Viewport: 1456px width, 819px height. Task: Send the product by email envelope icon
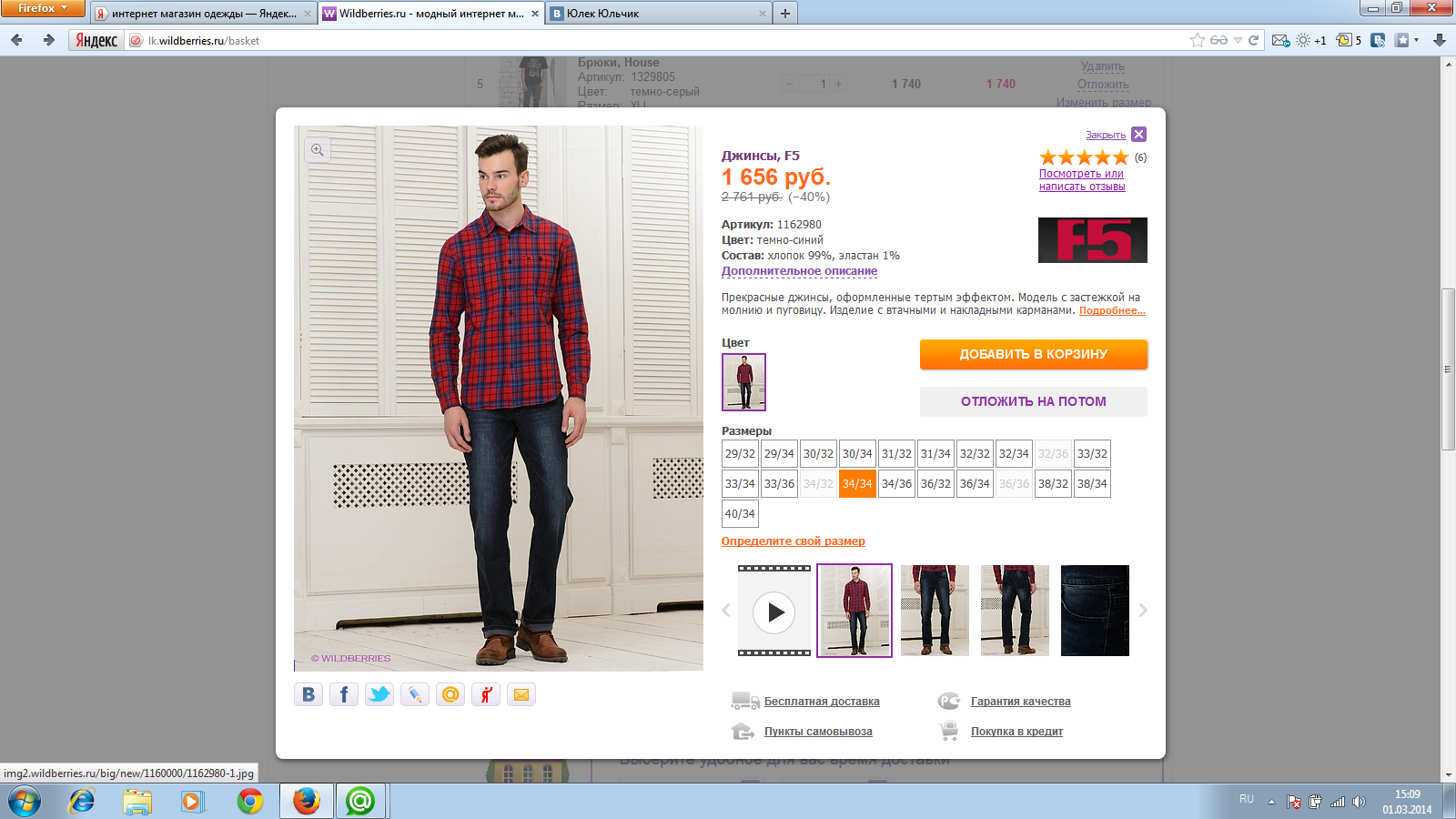[521, 694]
